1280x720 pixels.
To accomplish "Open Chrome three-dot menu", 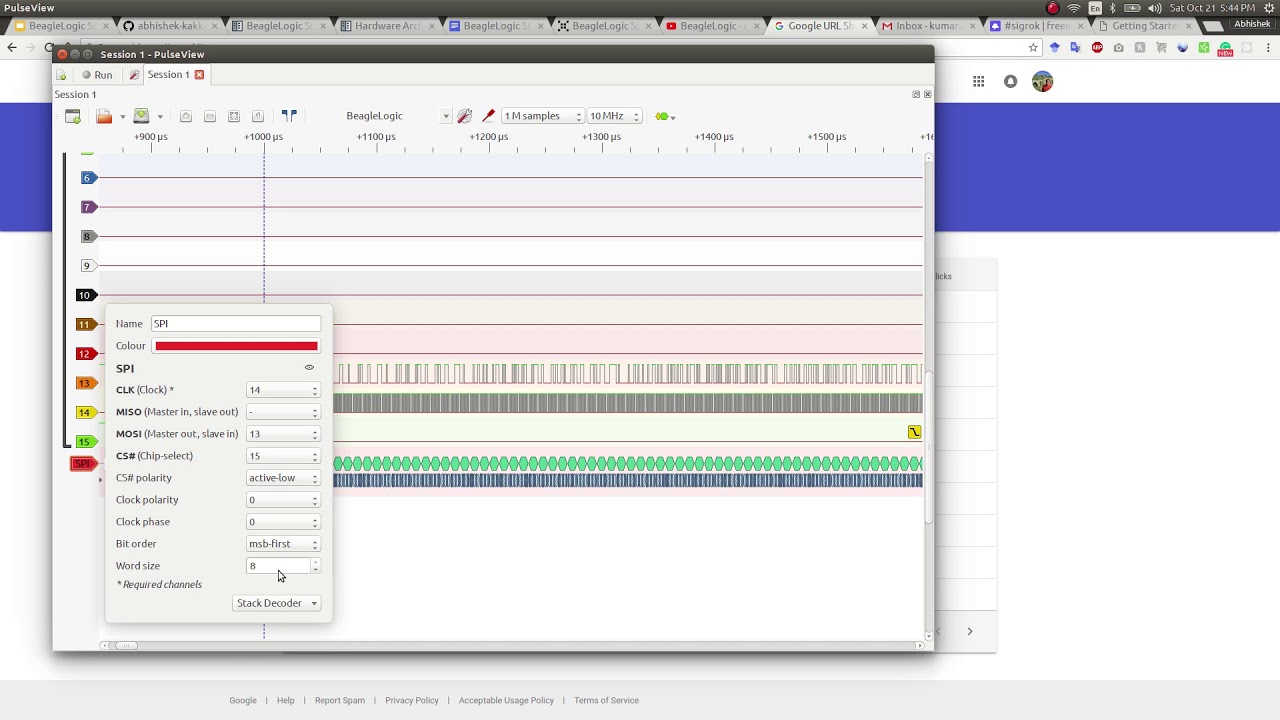I will pyautogui.click(x=1268, y=47).
